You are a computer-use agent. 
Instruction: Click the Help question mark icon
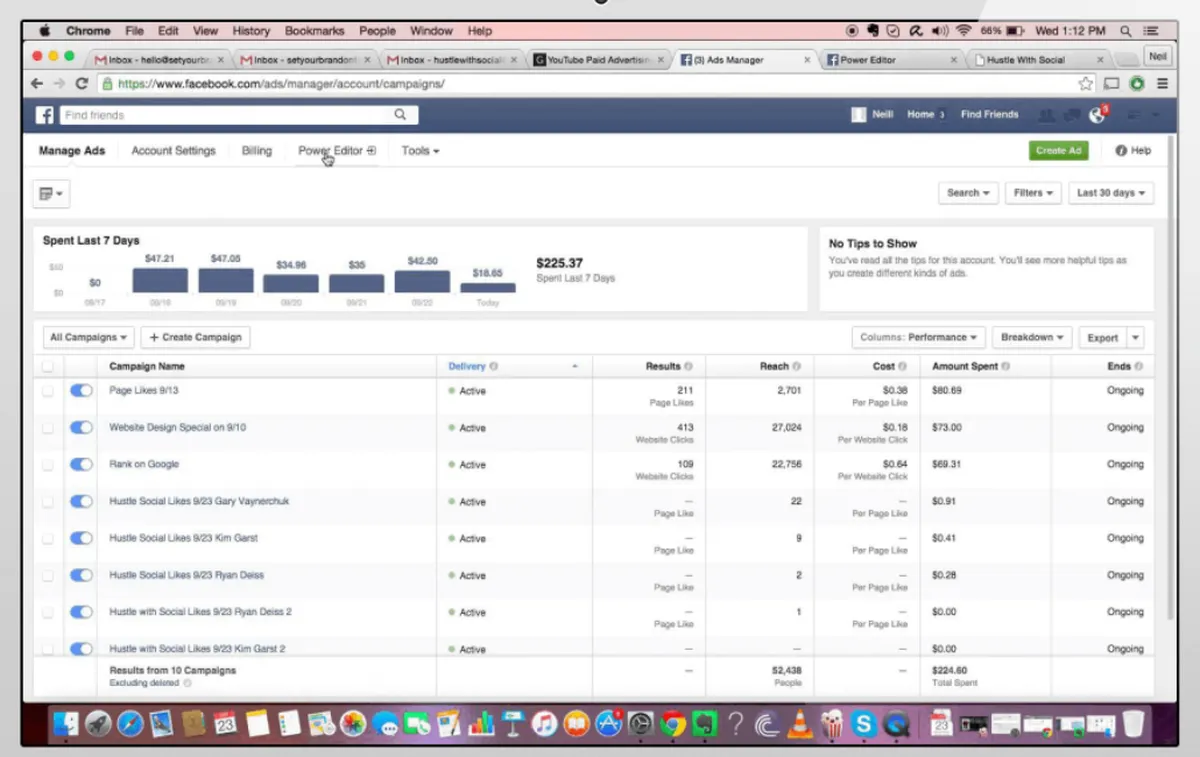1121,151
